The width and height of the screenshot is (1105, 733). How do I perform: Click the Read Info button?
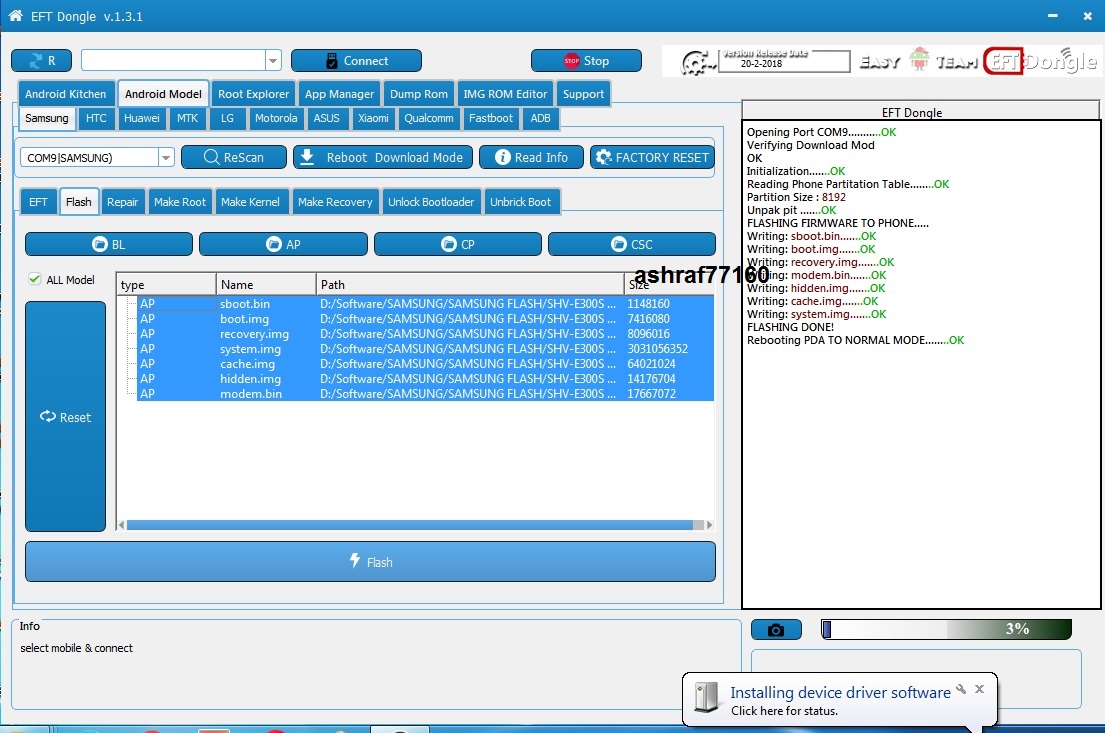pyautogui.click(x=531, y=157)
